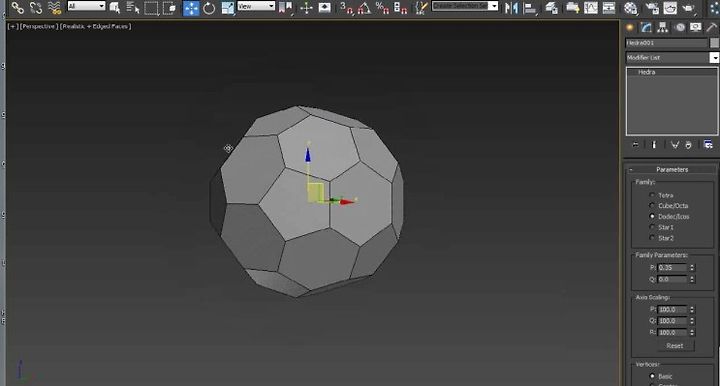The image size is (720, 386).
Task: Select the Star1 family radio button
Action: click(x=652, y=227)
